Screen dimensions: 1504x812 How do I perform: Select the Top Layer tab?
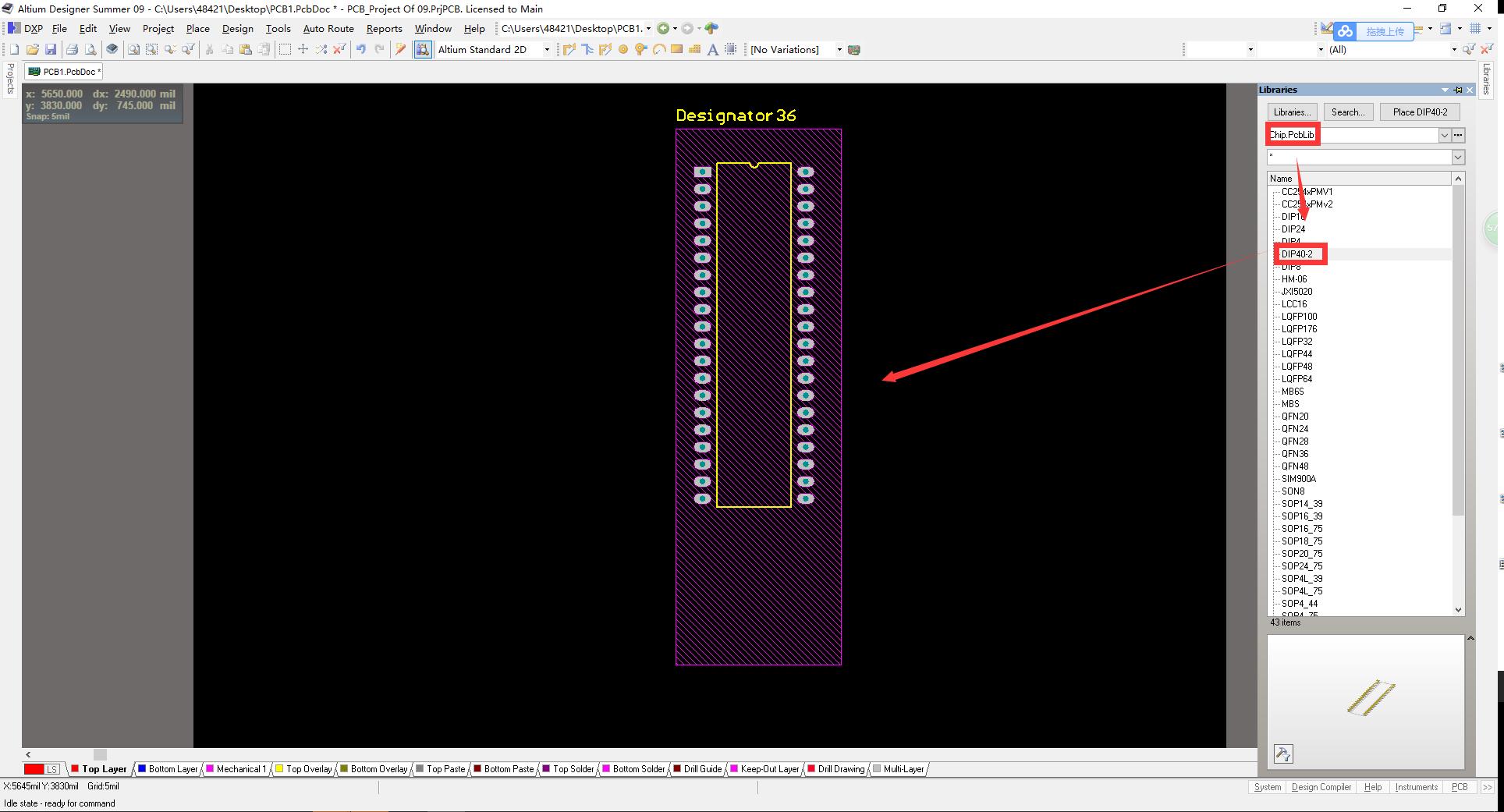(x=98, y=769)
